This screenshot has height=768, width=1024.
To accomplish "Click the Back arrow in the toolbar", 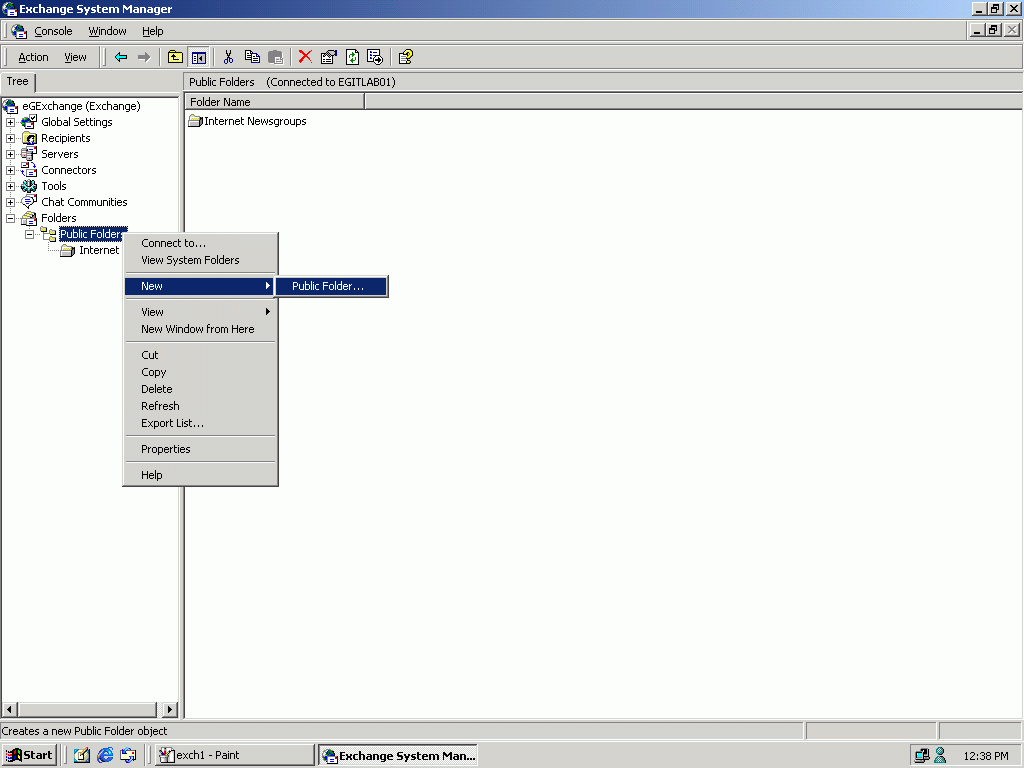I will click(121, 57).
